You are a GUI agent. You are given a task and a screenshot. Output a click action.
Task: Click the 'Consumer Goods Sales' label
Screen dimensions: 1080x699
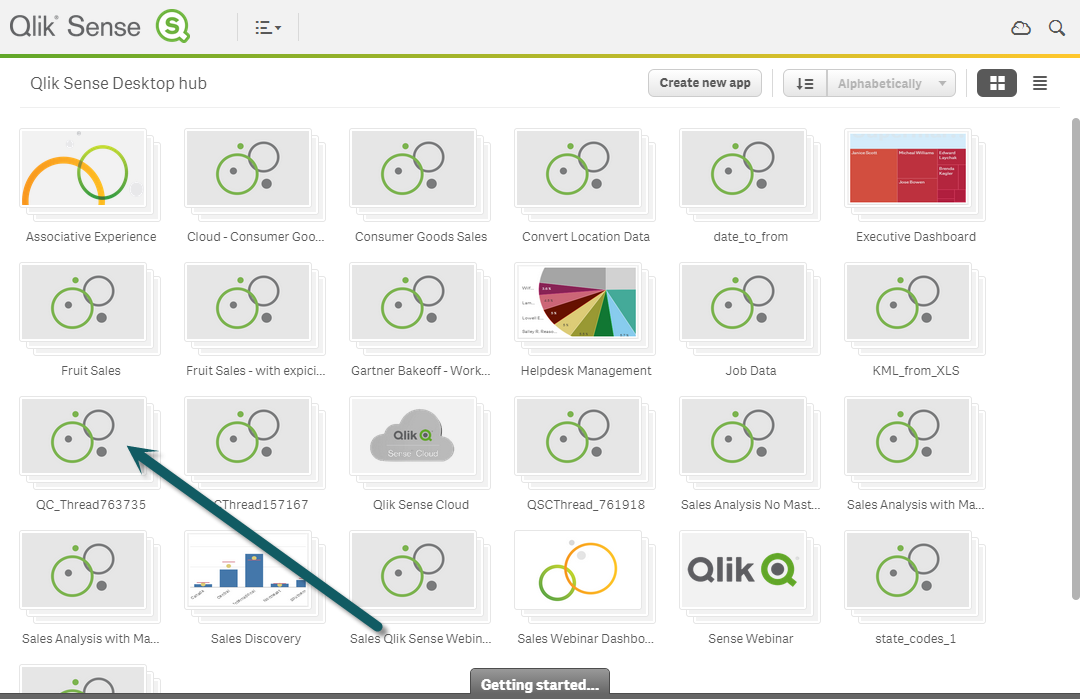pyautogui.click(x=421, y=237)
